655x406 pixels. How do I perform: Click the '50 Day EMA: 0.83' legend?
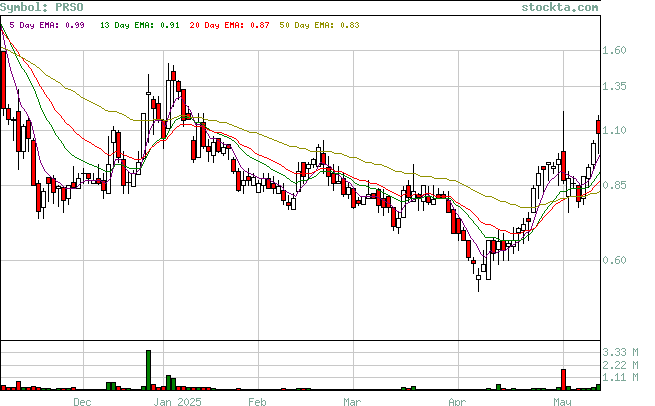tap(319, 25)
